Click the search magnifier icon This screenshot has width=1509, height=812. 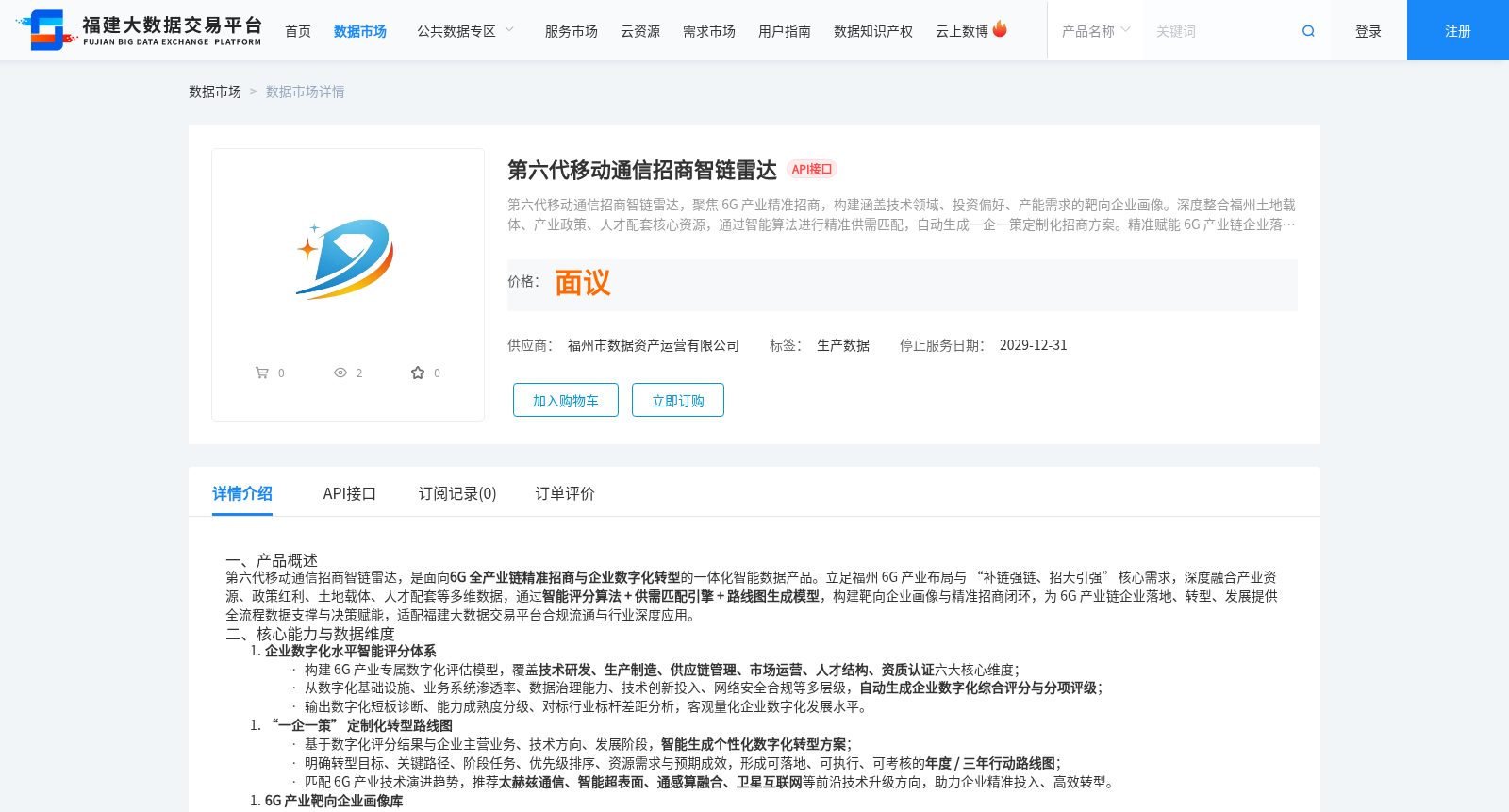coord(1308,31)
